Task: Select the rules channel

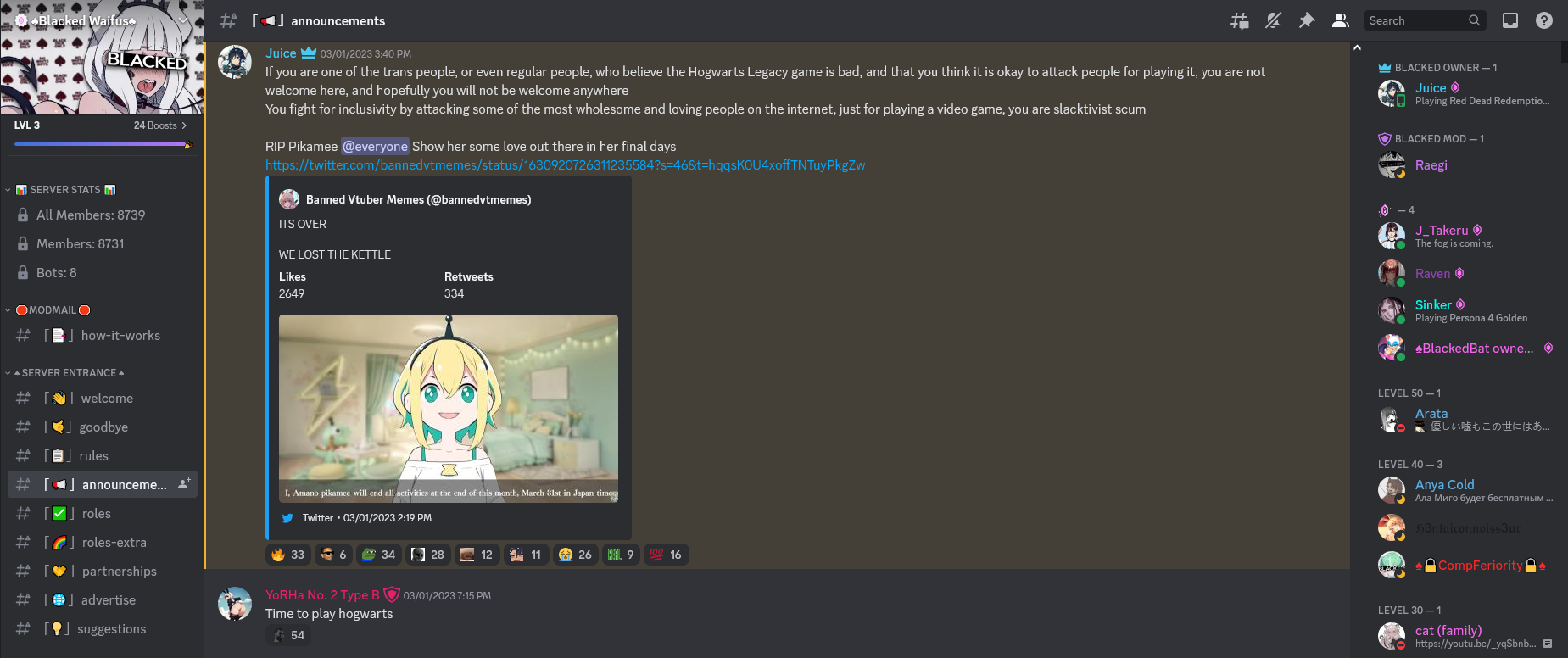Action: point(102,455)
